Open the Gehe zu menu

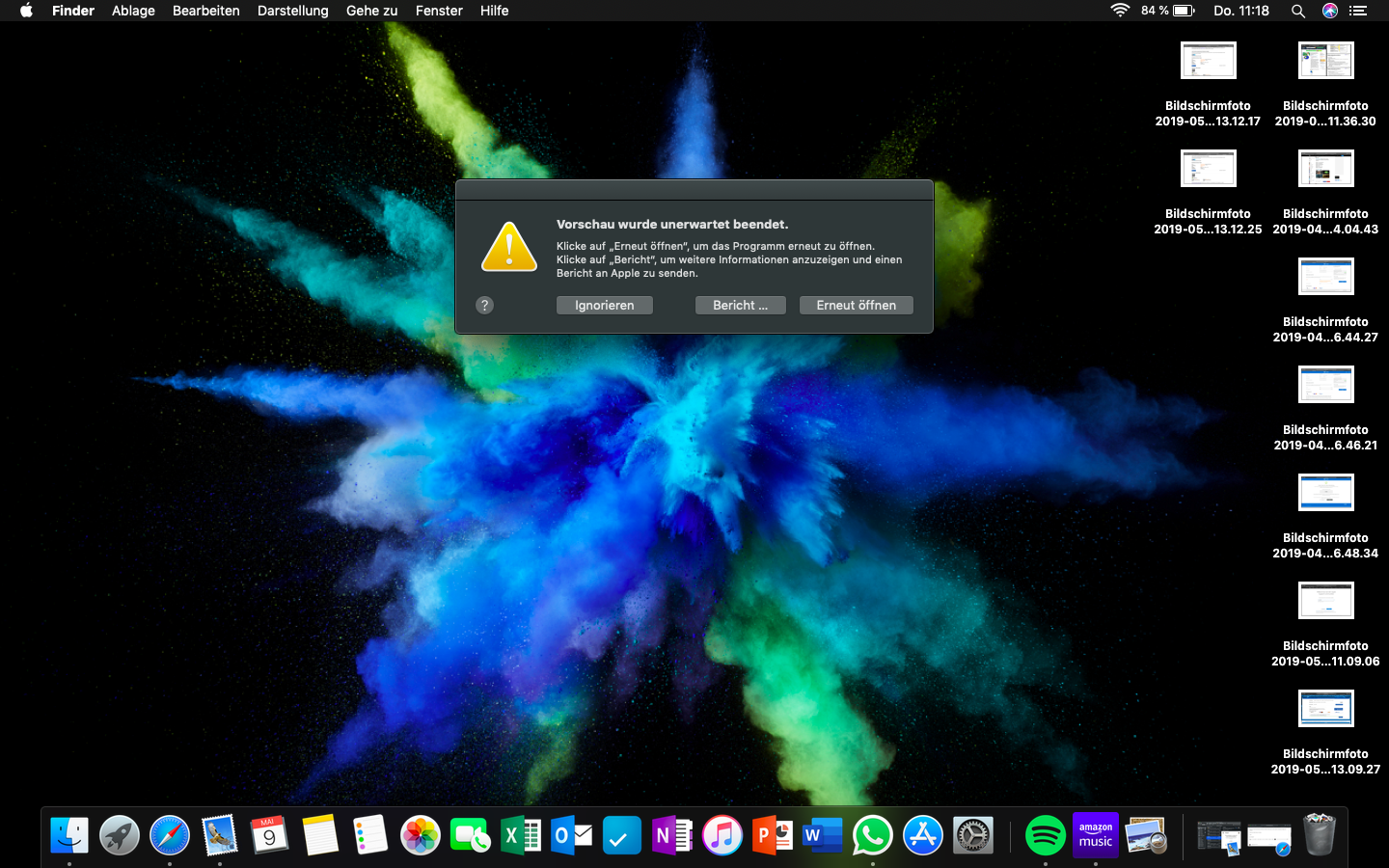[371, 11]
